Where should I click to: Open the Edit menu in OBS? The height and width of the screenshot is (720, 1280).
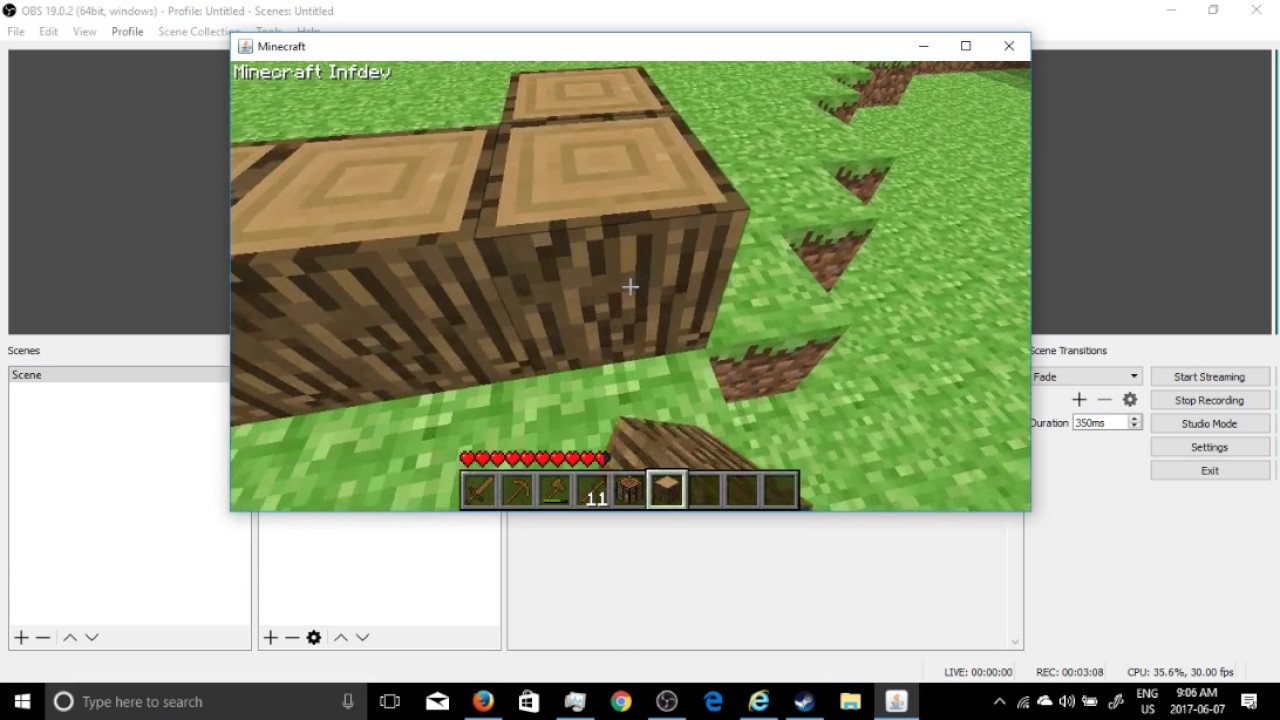(48, 32)
